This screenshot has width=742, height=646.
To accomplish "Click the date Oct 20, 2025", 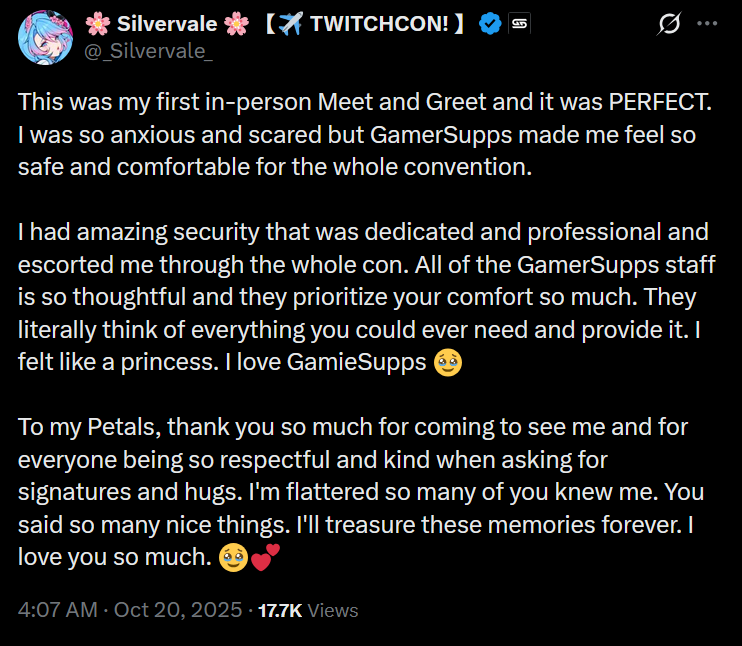I will 177,610.
